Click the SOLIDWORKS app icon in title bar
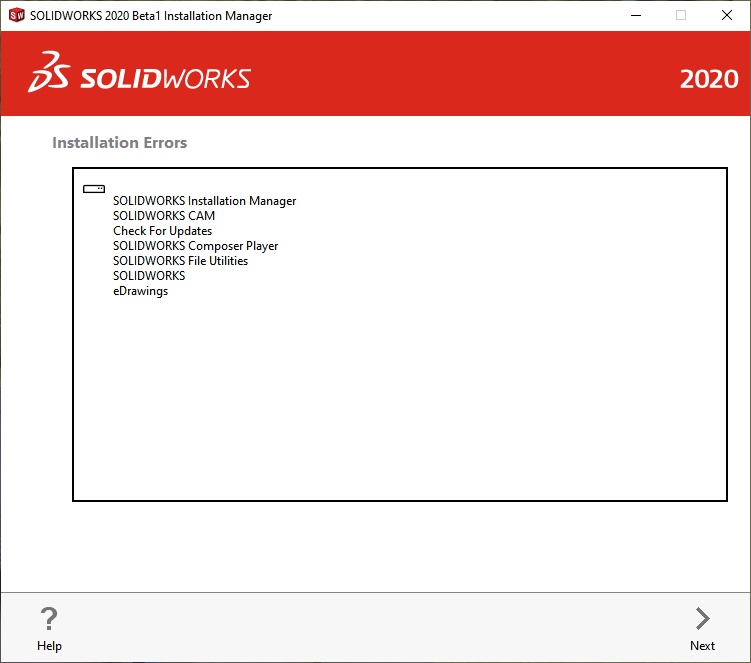Screen dimensions: 751x663 [x=16, y=15]
